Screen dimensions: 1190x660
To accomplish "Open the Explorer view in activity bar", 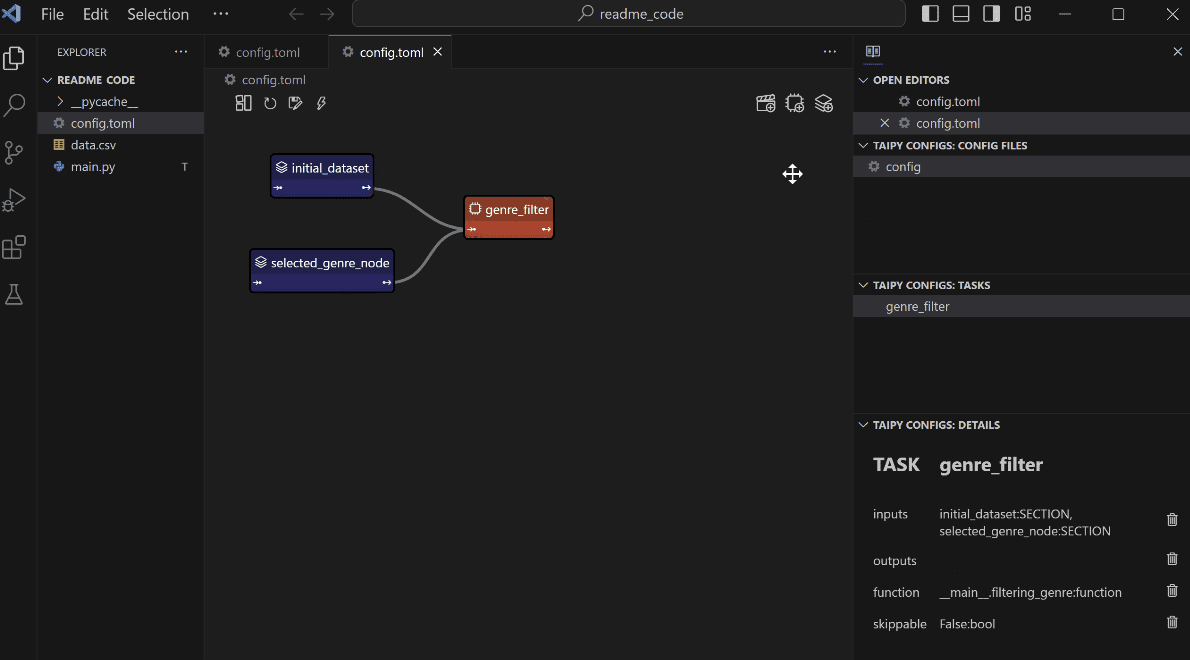I will pos(14,58).
